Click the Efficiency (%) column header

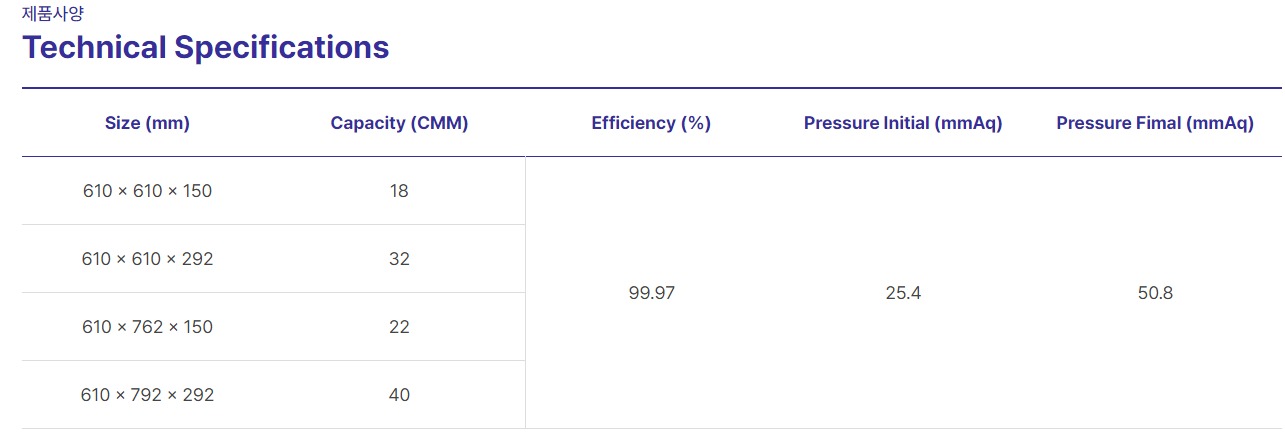click(x=651, y=123)
